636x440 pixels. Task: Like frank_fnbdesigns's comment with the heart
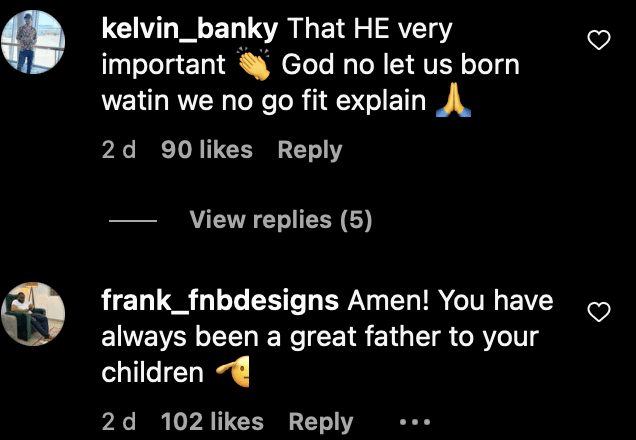[598, 312]
